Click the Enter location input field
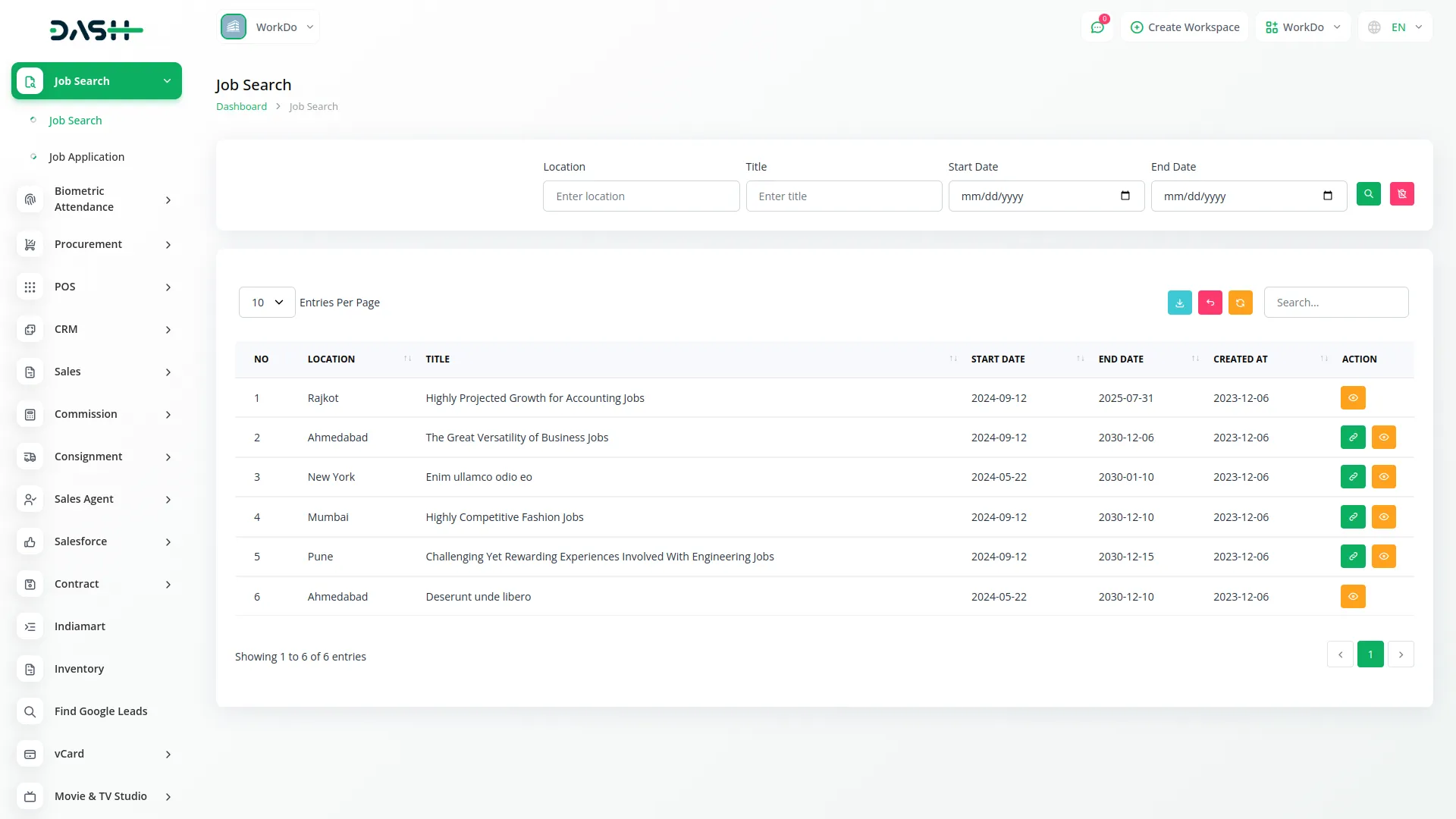1456x819 pixels. coord(641,196)
